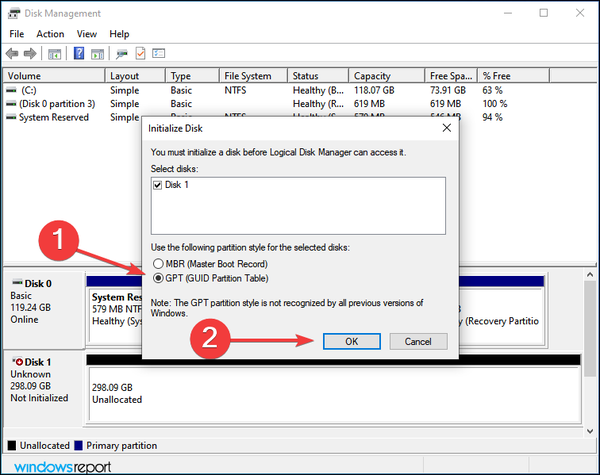Open the Action menu
Image resolution: width=600 pixels, height=475 pixels.
pos(50,34)
